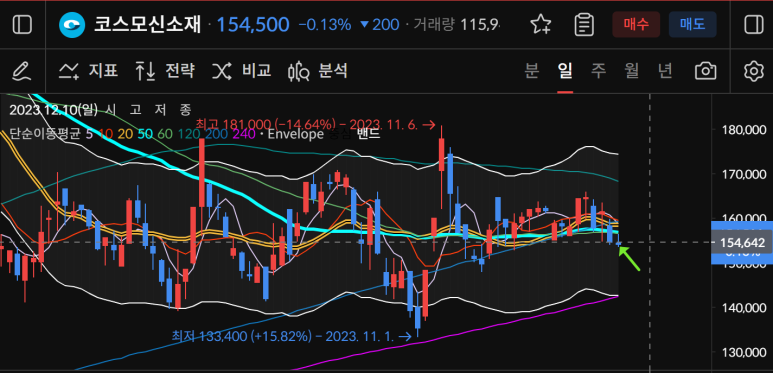This screenshot has width=773, height=373.
Task: Click the 180,000 price axis label
Action: [744, 130]
